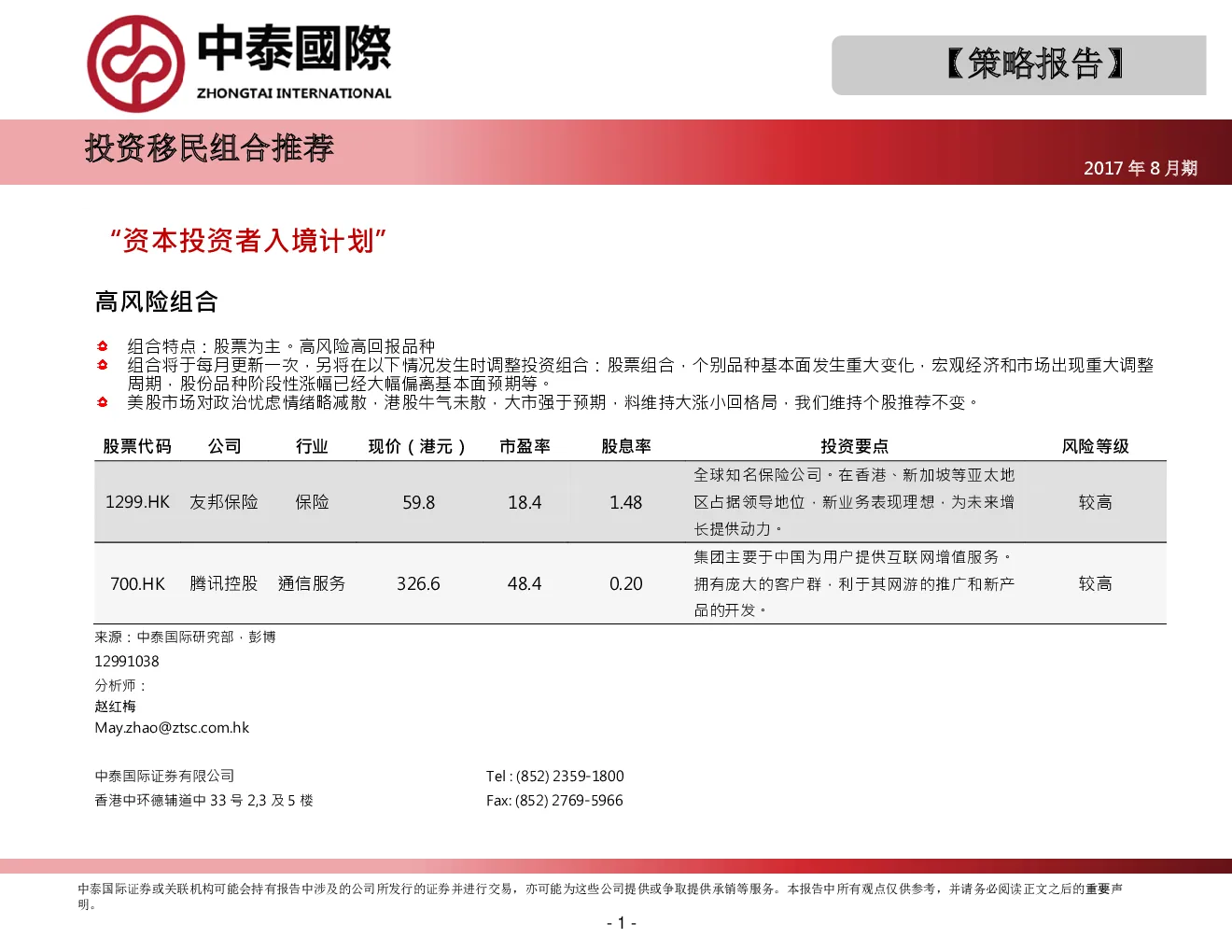The width and height of the screenshot is (1232, 952).
Task: Click the industry cell 保险
Action: [x=312, y=502]
